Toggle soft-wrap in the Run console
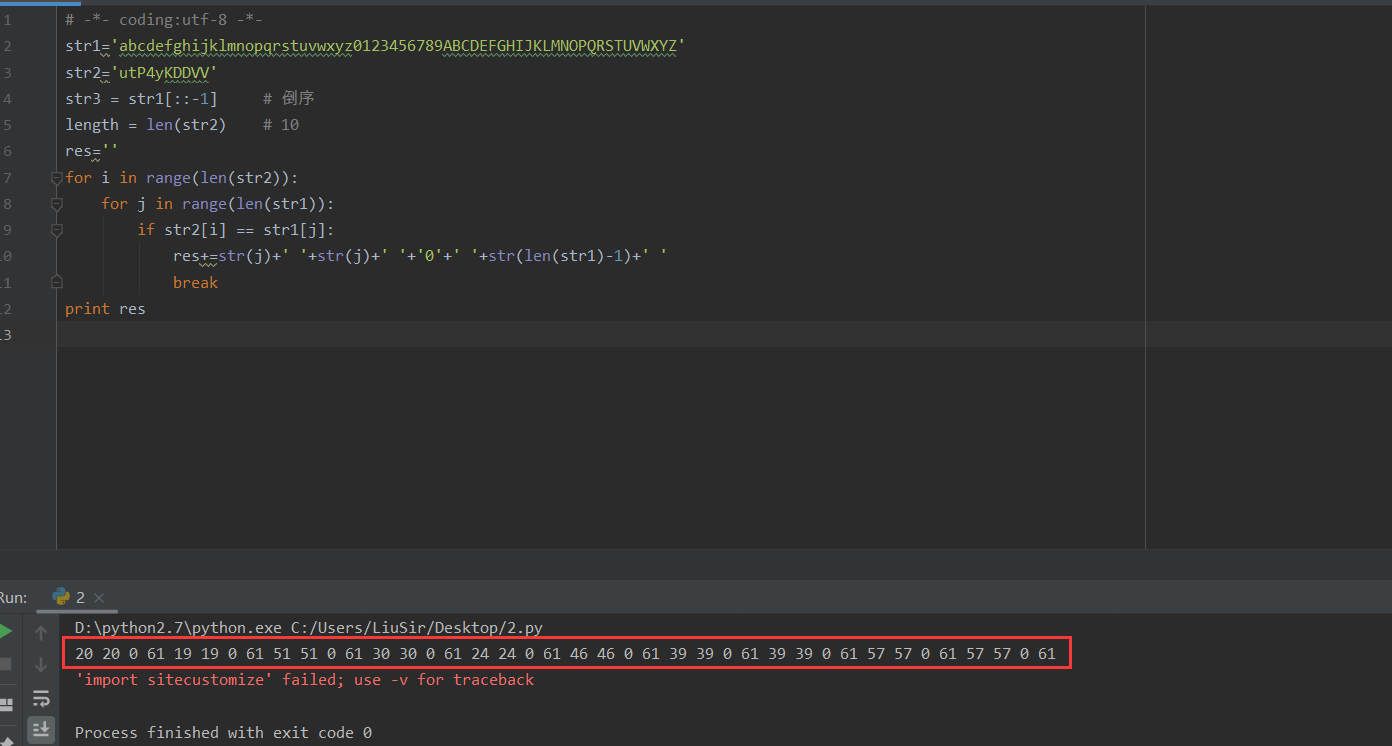Screen dimensions: 1392x746 point(41,698)
